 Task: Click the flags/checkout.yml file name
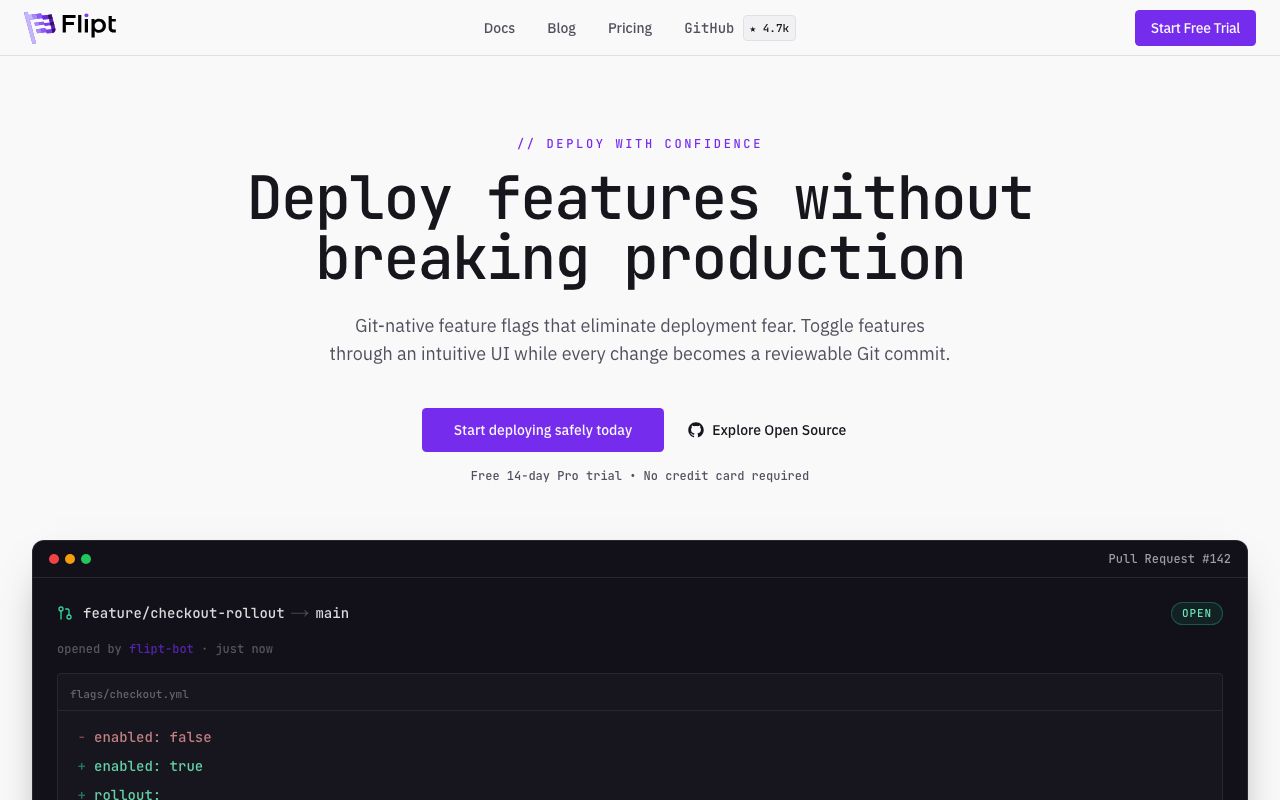[x=129, y=694]
